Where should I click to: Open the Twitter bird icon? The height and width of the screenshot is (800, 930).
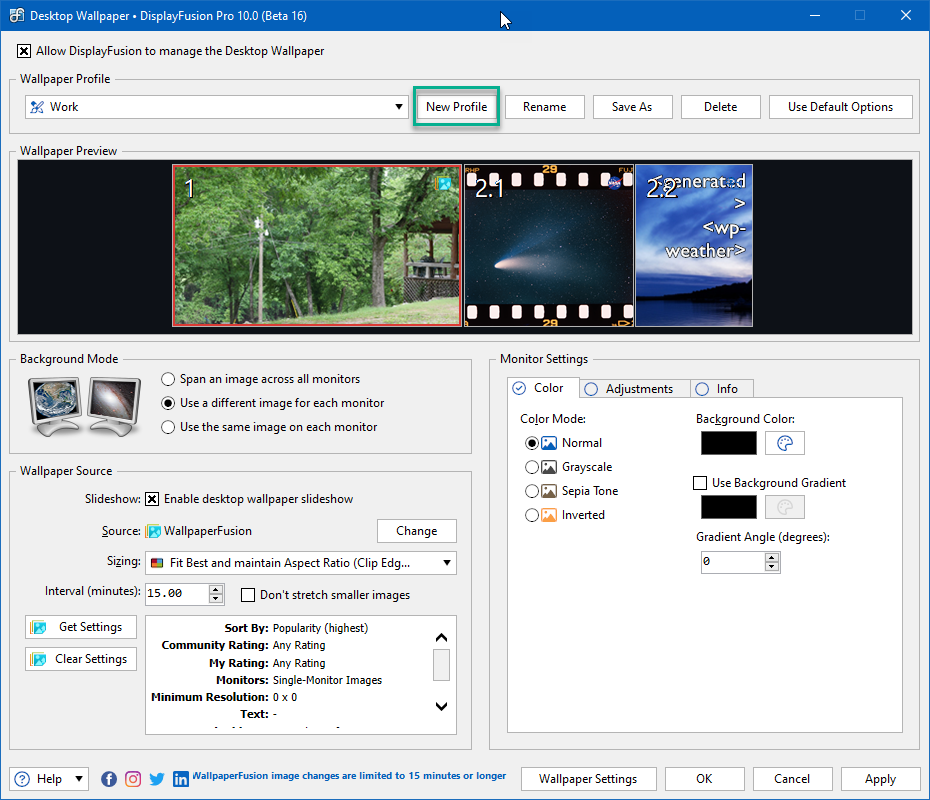[x=157, y=779]
